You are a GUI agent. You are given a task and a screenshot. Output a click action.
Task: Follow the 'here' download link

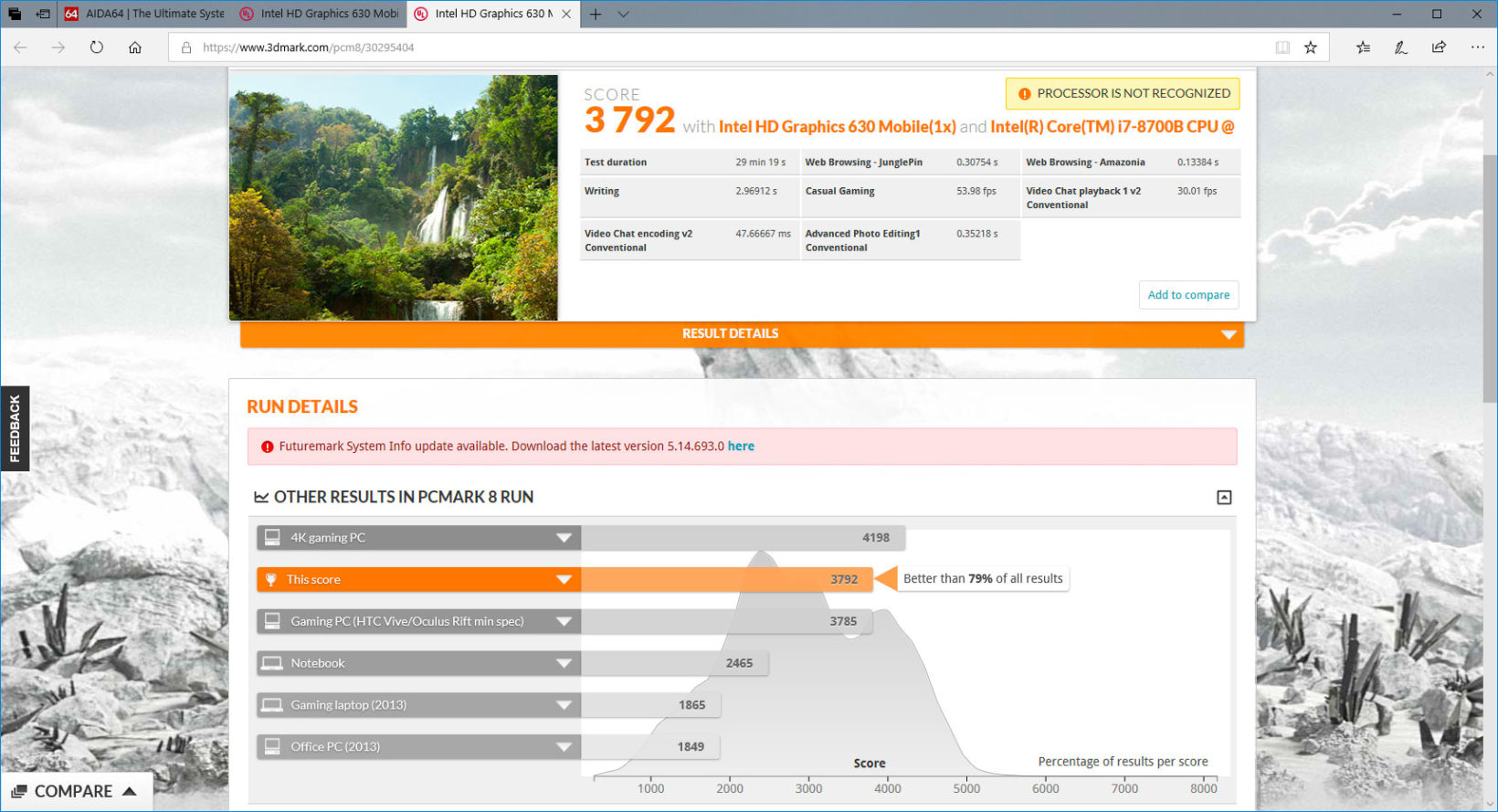coord(741,447)
